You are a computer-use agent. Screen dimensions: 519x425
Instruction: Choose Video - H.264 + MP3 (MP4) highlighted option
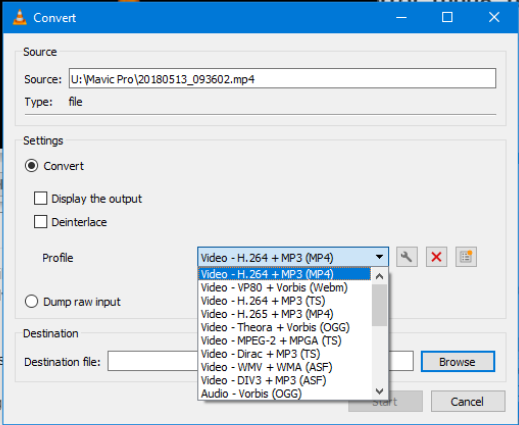pos(284,274)
